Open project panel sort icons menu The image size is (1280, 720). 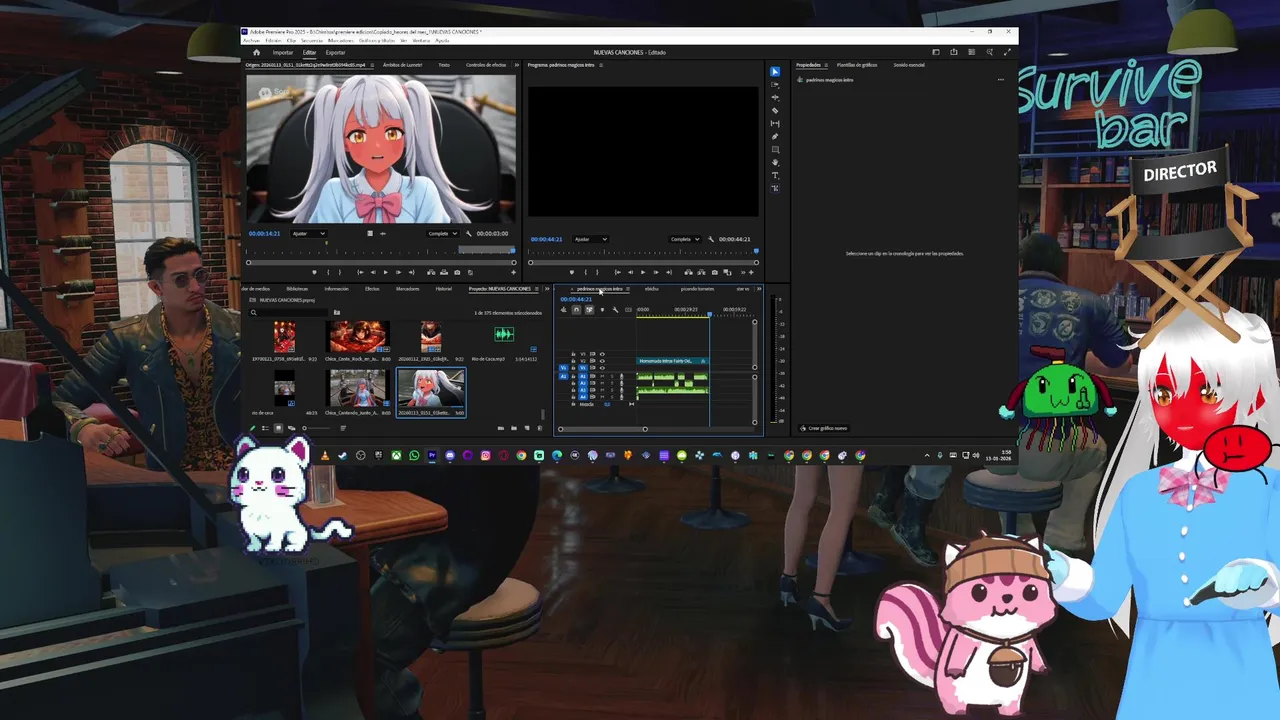tap(343, 428)
